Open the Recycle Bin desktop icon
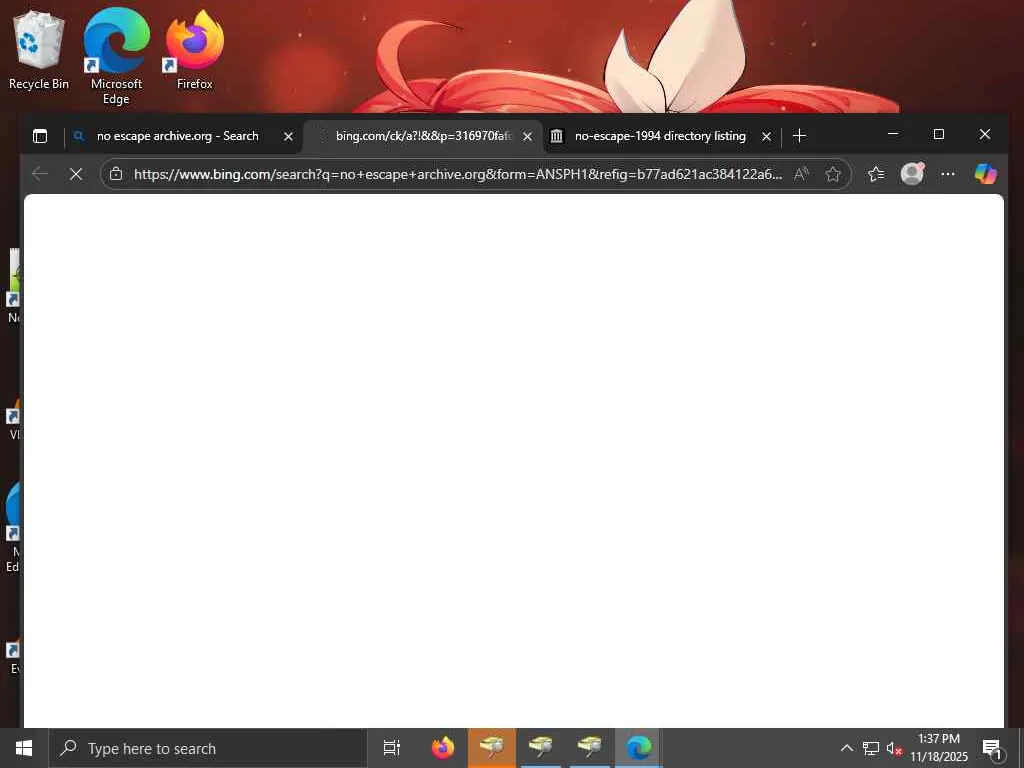This screenshot has height=768, width=1024. [39, 50]
